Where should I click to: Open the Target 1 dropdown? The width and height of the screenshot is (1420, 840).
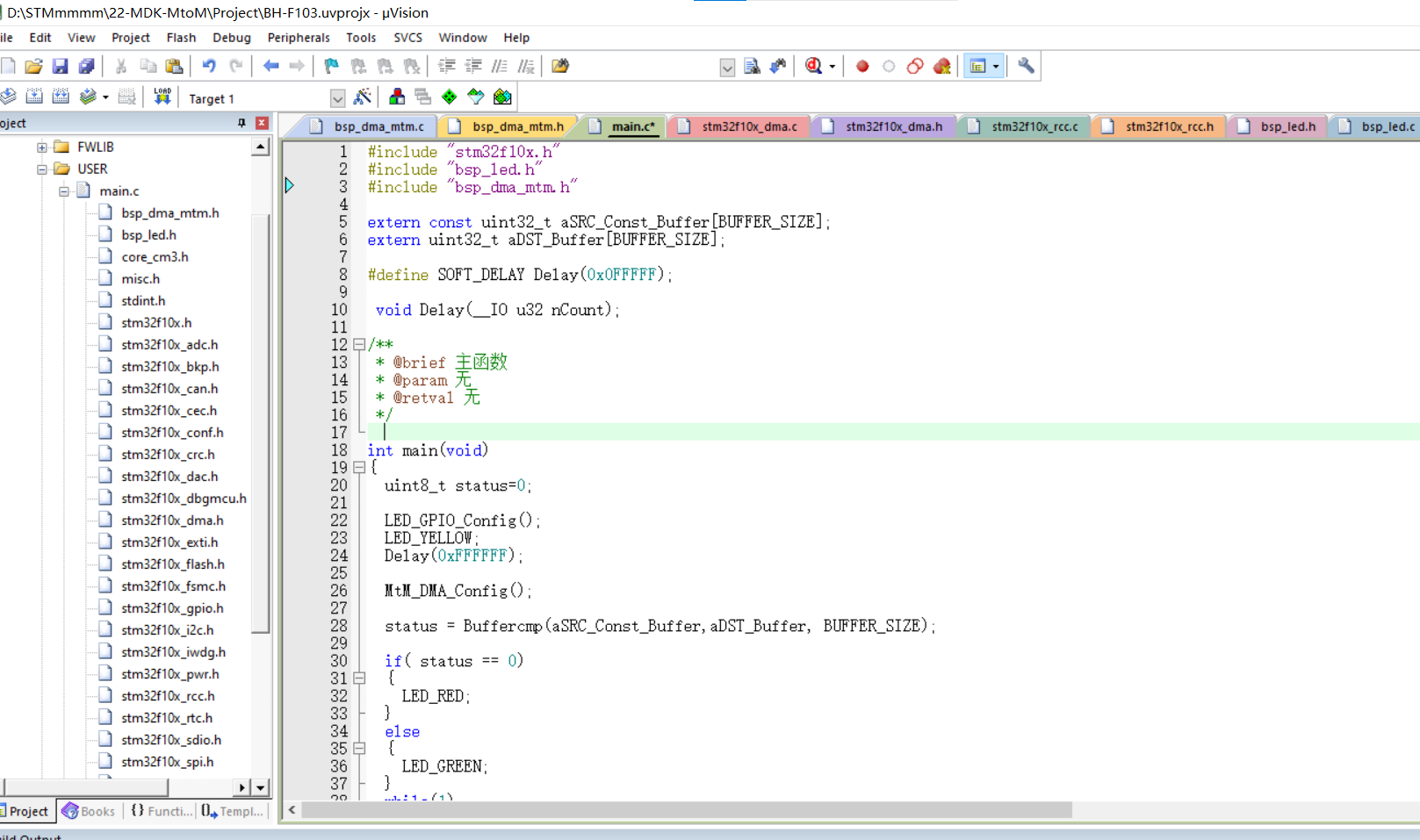click(337, 98)
